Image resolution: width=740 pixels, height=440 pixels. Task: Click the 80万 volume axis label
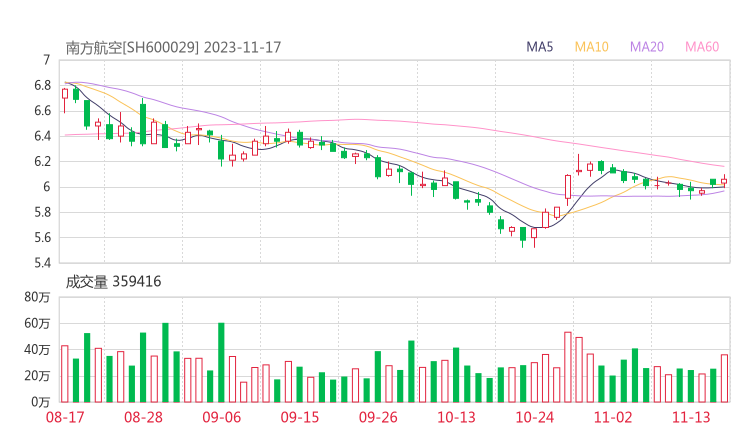coord(38,298)
